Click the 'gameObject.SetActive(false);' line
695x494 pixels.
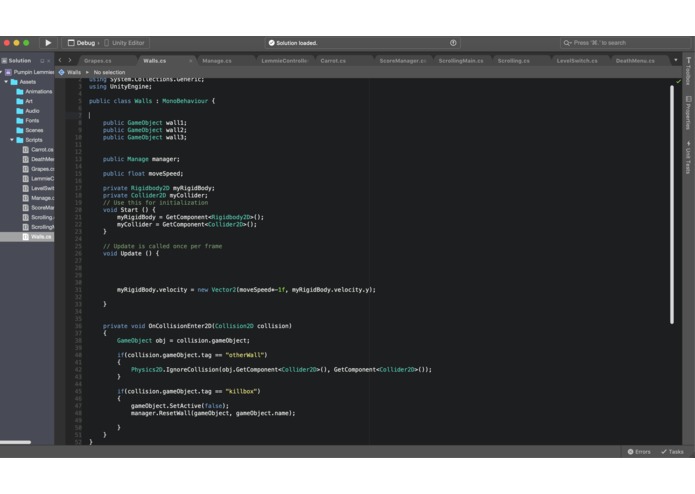180,406
